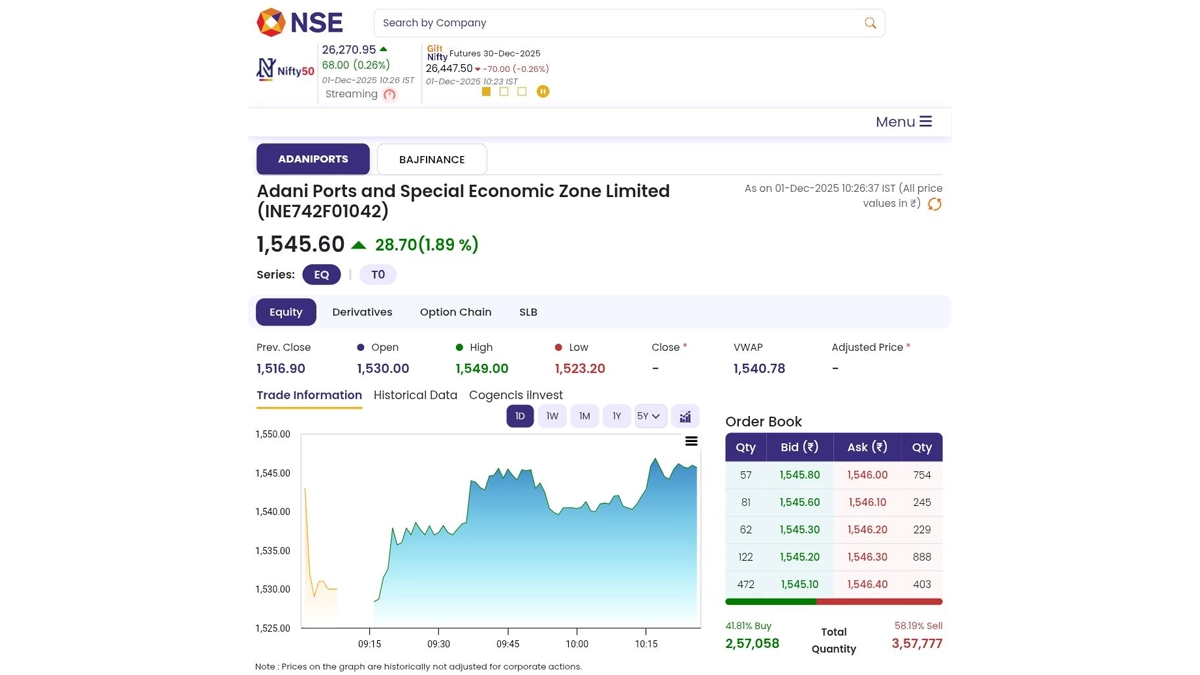Open the chart hamburger options menu
The height and width of the screenshot is (675, 1200).
click(691, 441)
